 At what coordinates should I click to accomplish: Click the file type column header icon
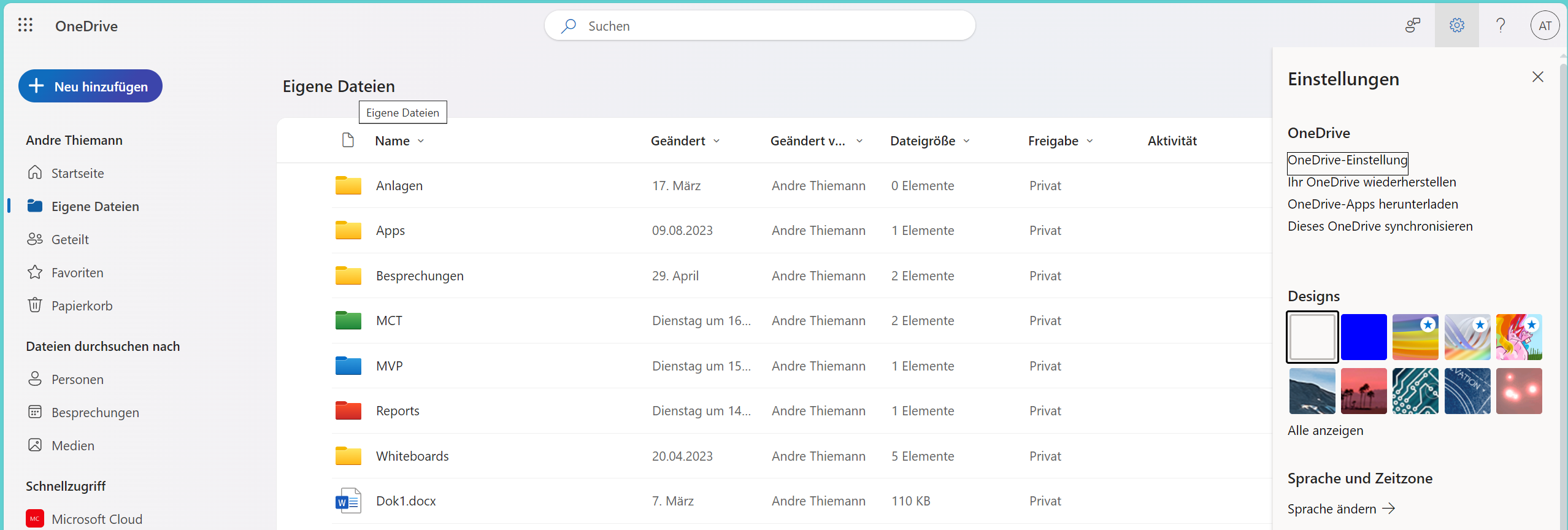coord(348,140)
